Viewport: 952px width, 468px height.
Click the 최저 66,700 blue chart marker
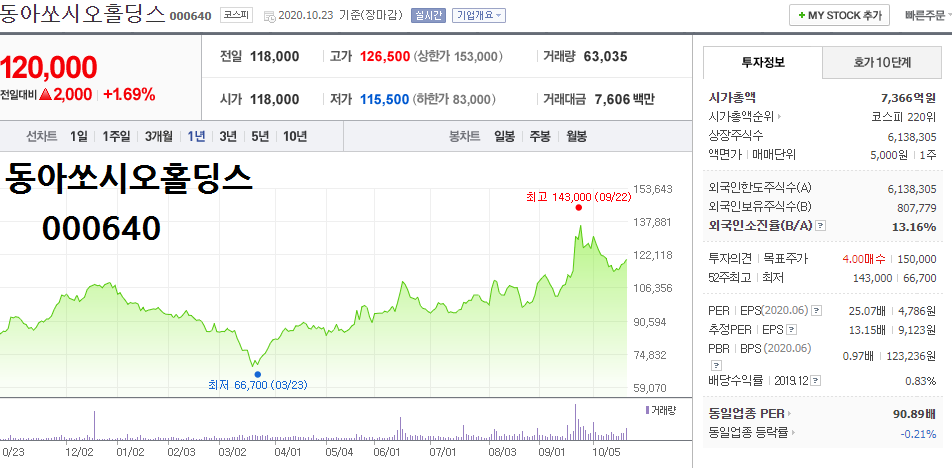pos(257,375)
